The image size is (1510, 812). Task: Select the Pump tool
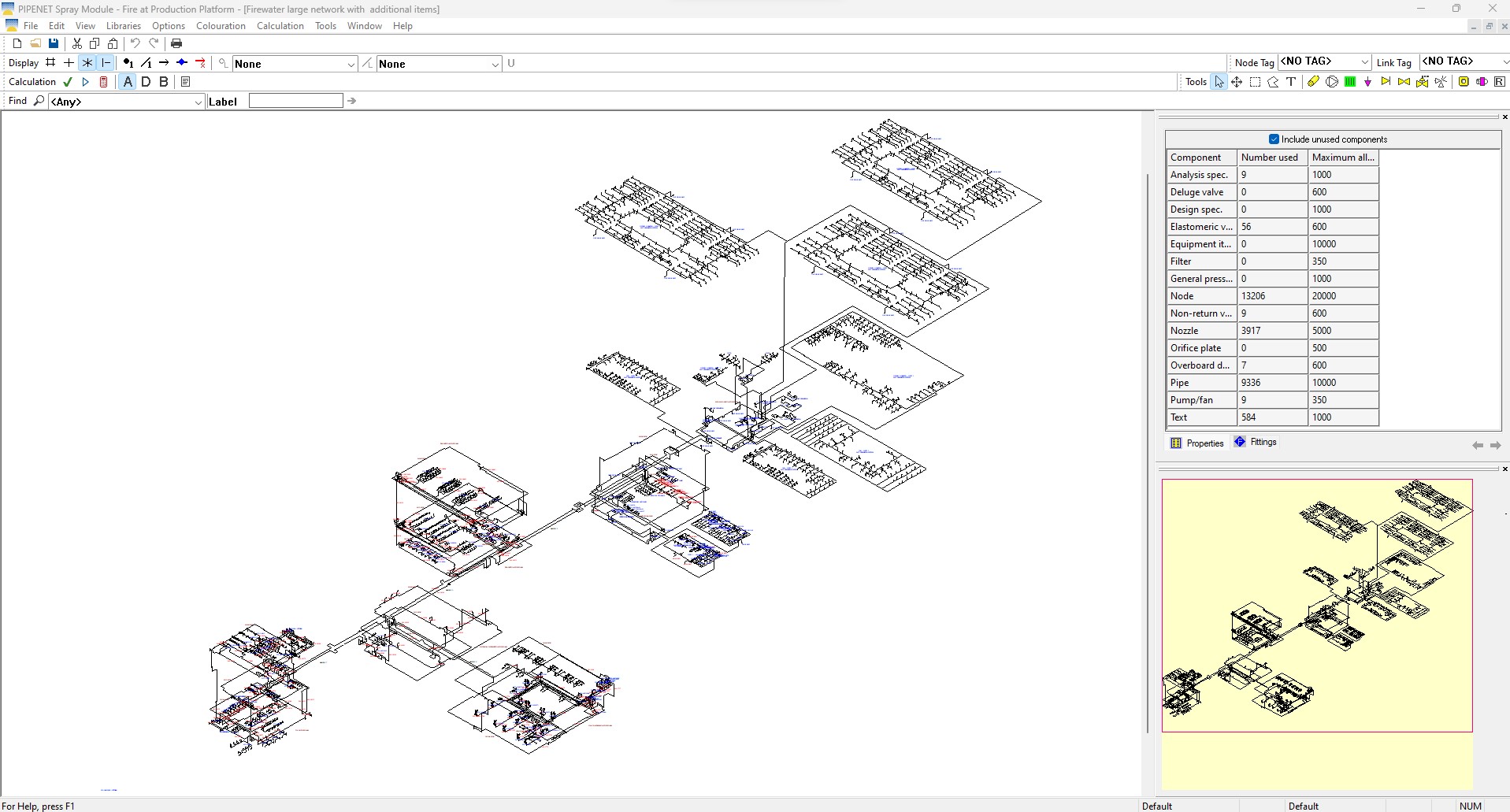pyautogui.click(x=1332, y=82)
